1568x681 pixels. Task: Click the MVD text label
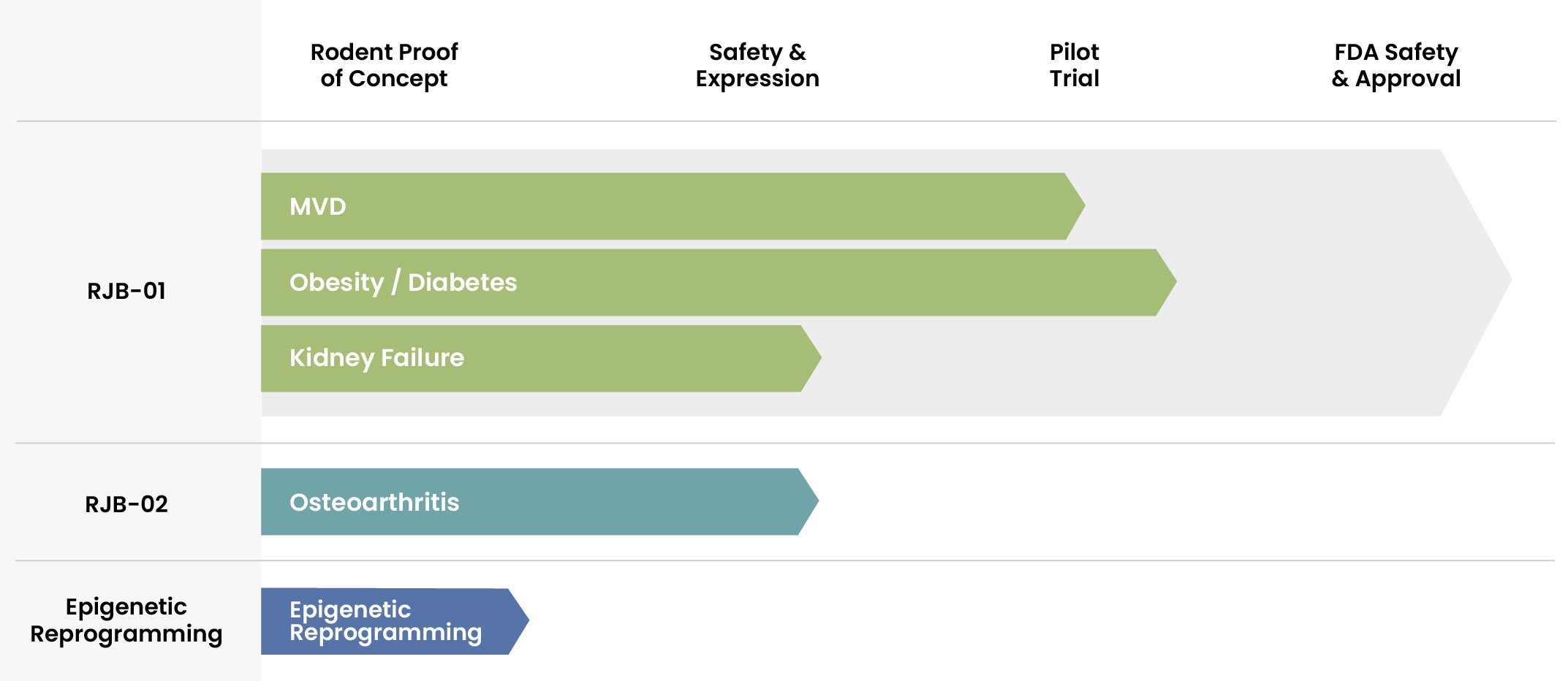pyautogui.click(x=318, y=207)
